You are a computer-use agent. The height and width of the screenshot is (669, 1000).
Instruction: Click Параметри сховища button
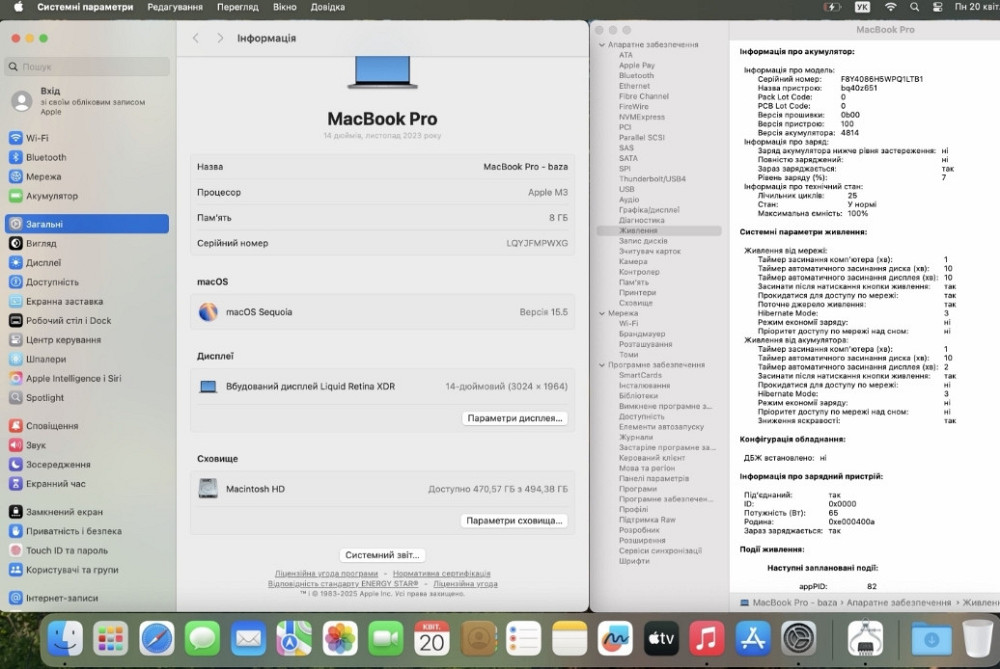coord(514,520)
